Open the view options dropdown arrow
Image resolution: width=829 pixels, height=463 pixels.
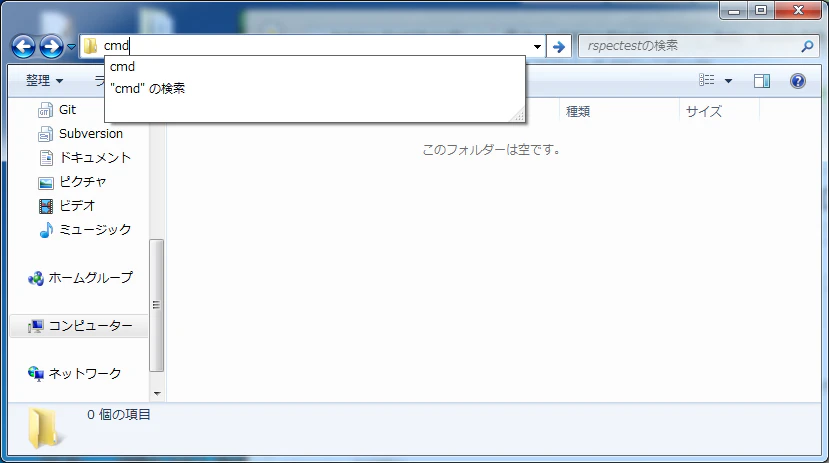coord(728,81)
